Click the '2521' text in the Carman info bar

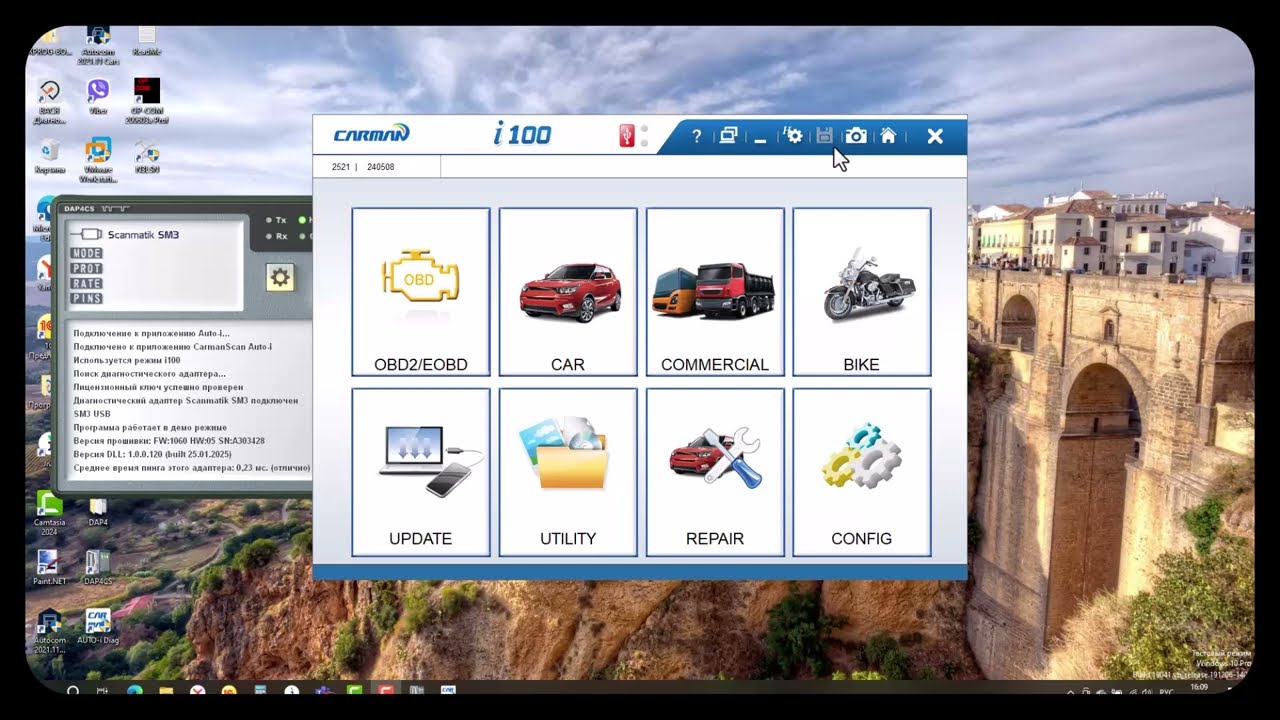point(341,167)
